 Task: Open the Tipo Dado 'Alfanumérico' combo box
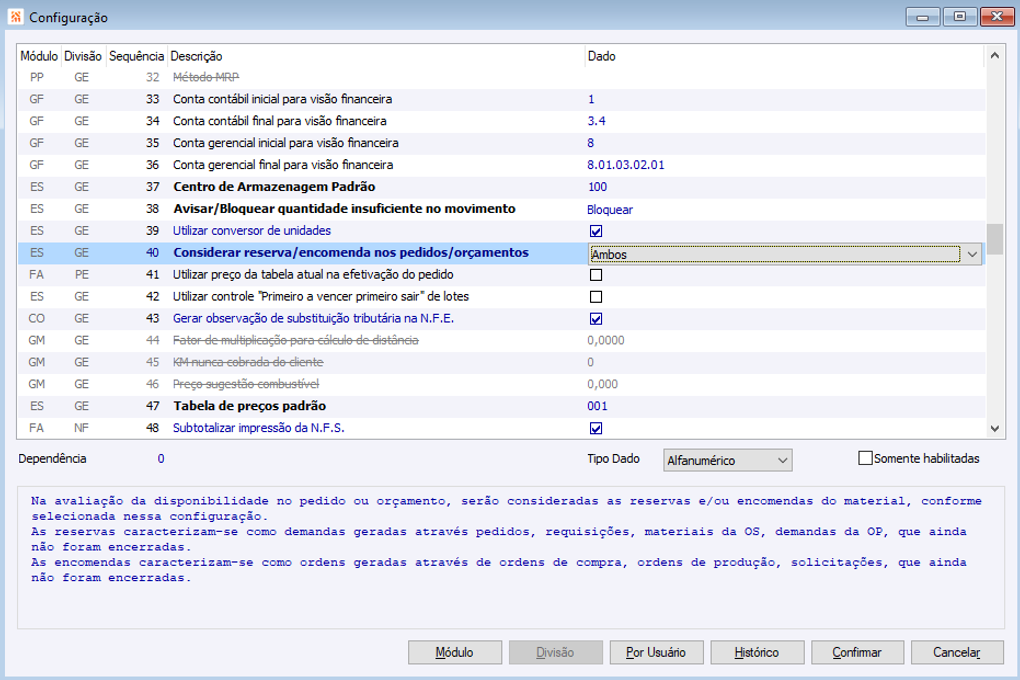727,460
